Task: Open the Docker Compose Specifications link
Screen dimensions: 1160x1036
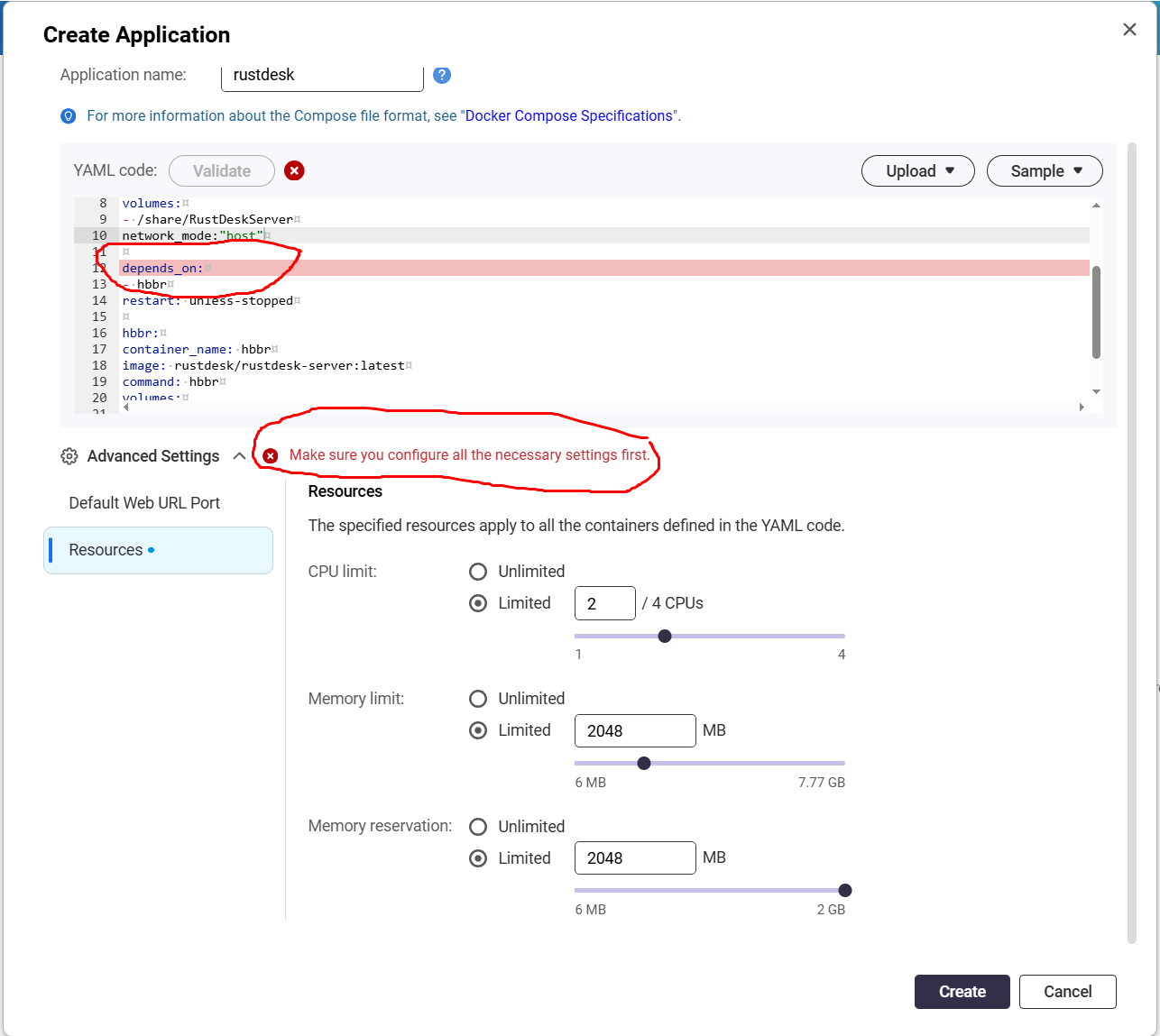Action: click(x=569, y=115)
